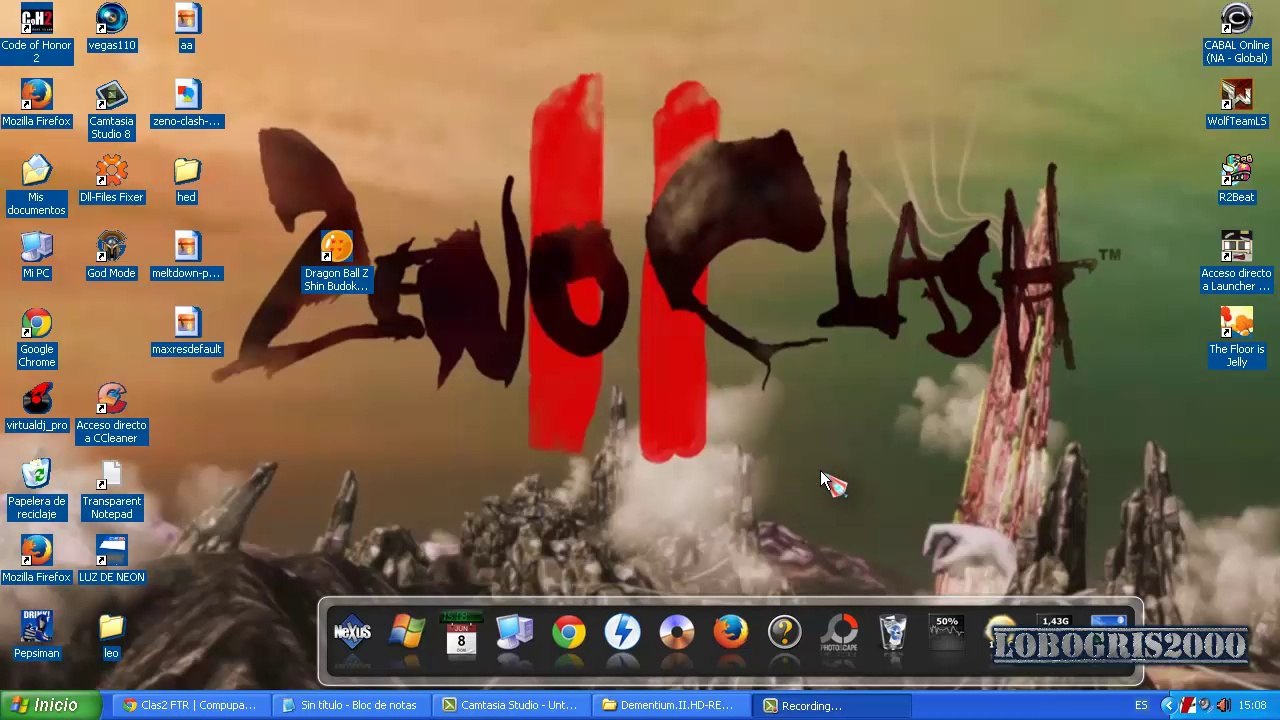Select the CABAL Online desktop icon
Viewport: 1280px width, 720px height.
[x=1236, y=33]
